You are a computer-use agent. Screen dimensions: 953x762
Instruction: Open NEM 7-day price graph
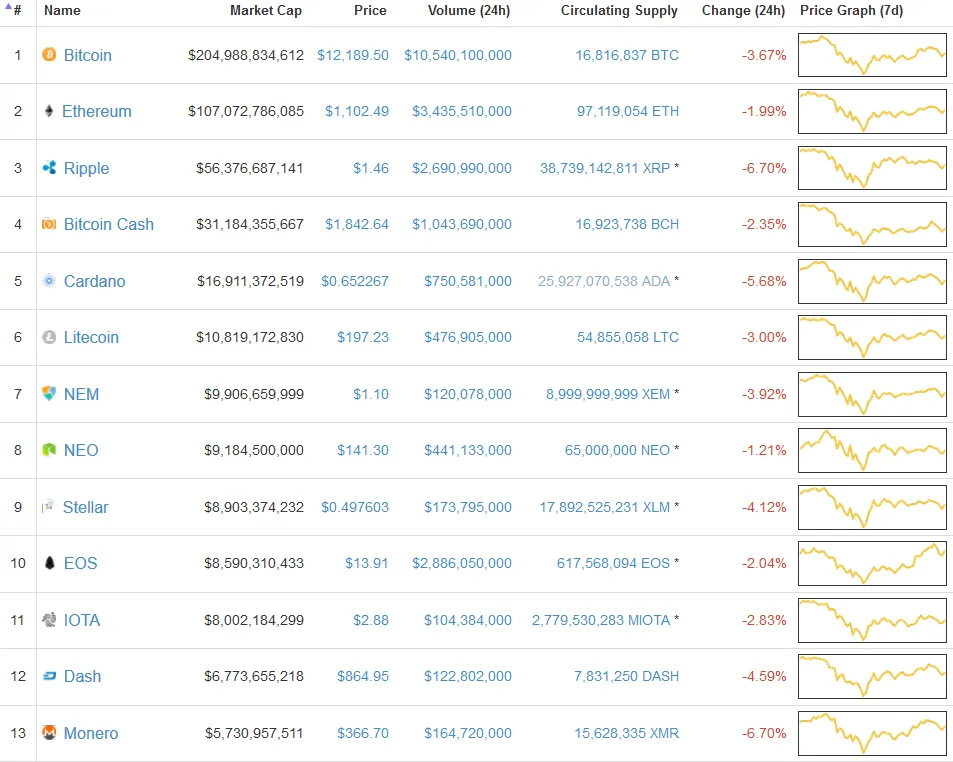tap(872, 394)
